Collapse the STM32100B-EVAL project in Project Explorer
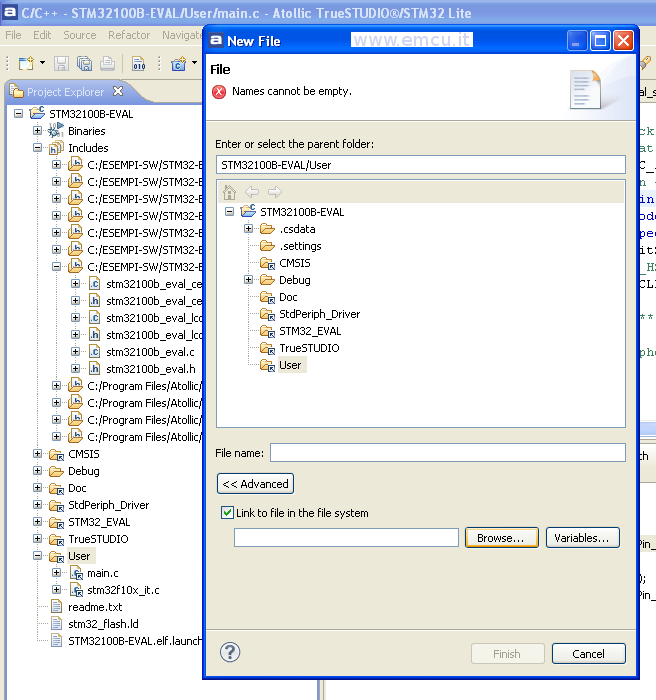Viewport: 656px width, 700px height. (18, 113)
